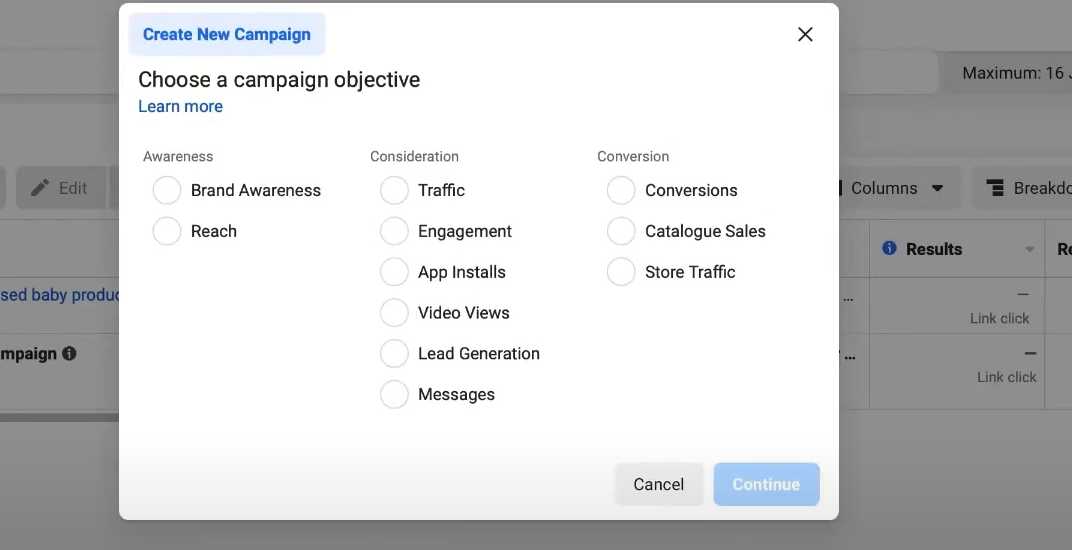Close the Create New Campaign dialog
This screenshot has height=550, width=1072.
(805, 34)
